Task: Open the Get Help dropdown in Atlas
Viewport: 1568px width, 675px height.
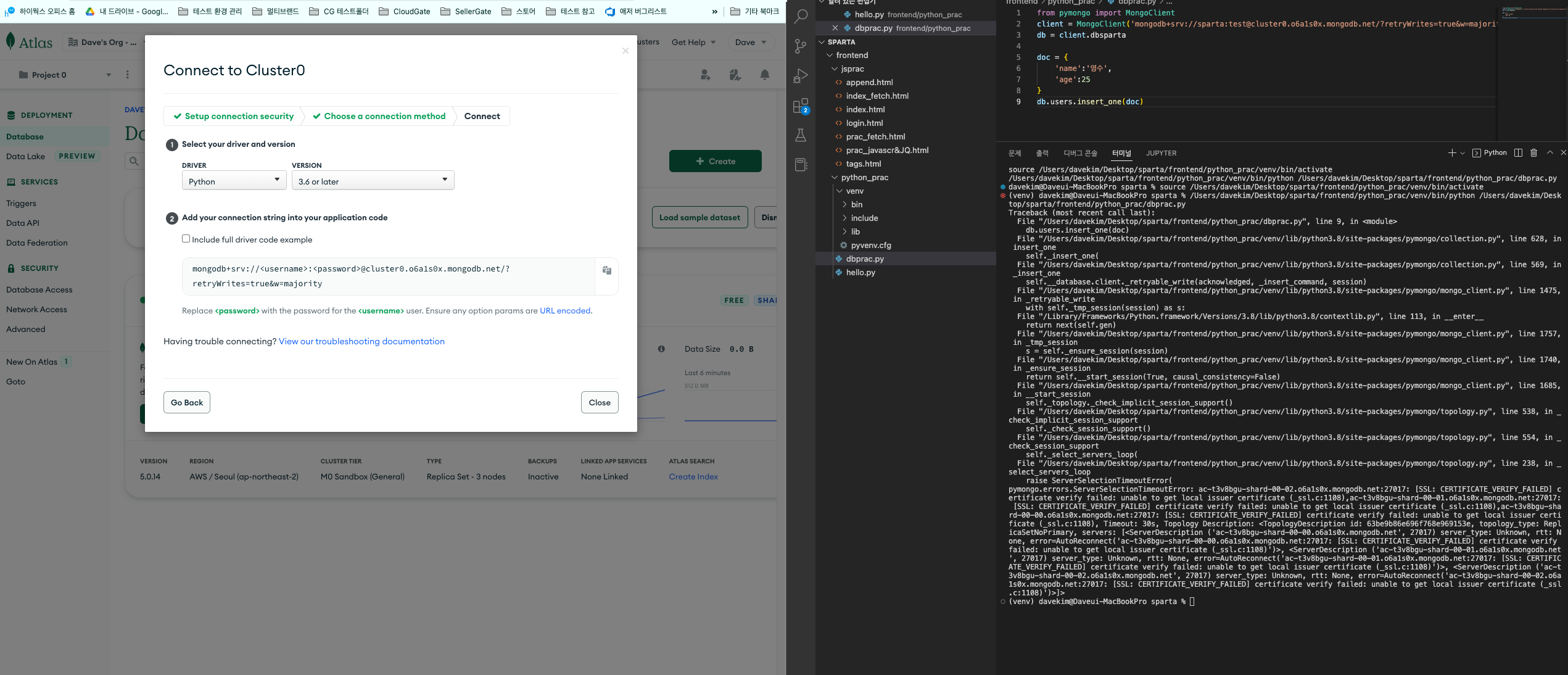Action: point(694,43)
